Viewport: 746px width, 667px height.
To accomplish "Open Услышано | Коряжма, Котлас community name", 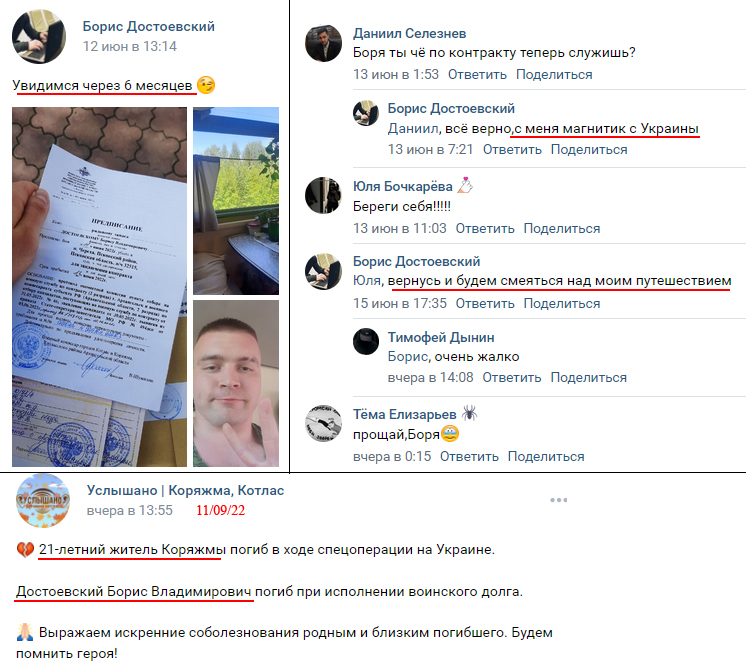I will [x=186, y=490].
